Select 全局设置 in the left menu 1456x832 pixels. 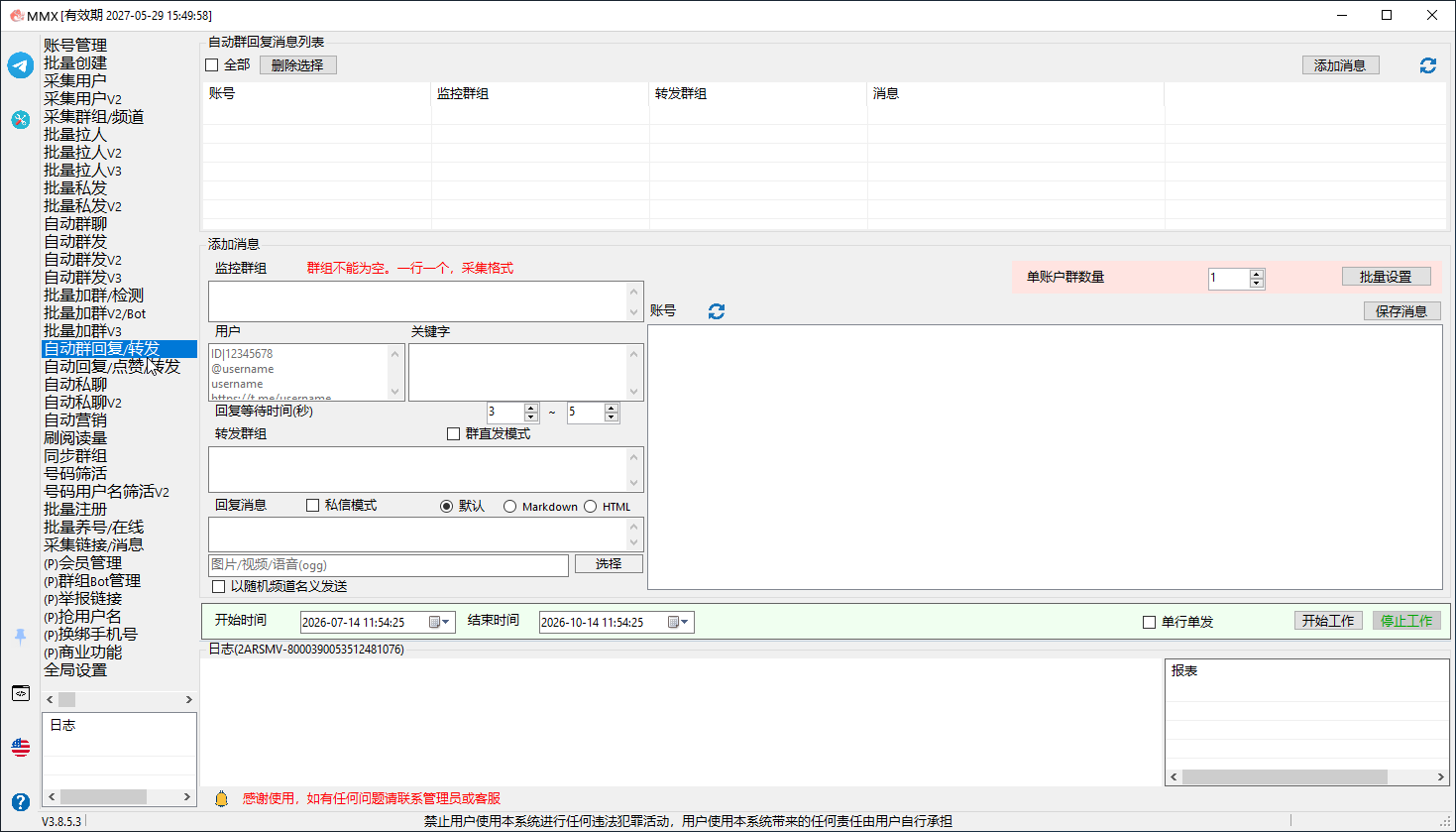pyautogui.click(x=75, y=670)
